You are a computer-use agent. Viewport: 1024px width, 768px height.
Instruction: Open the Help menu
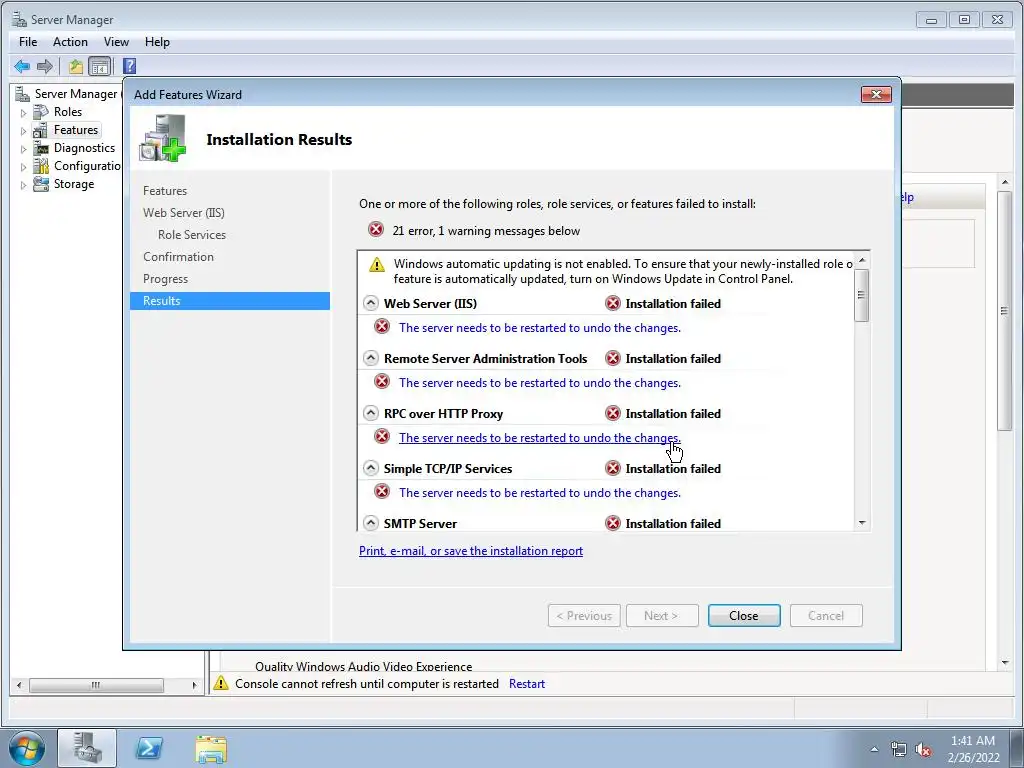157,42
